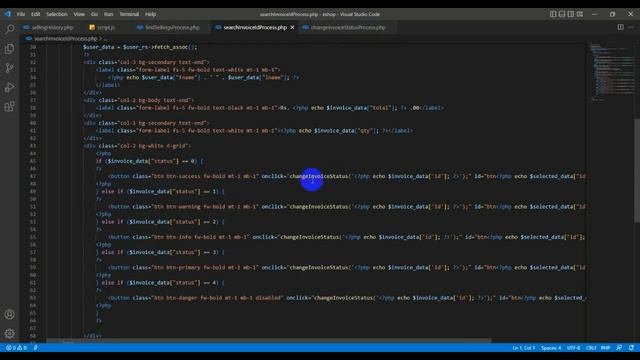The width and height of the screenshot is (640, 360).
Task: Place cursor in changeInvoiceStatus on line 47
Action: pyautogui.click(x=319, y=176)
